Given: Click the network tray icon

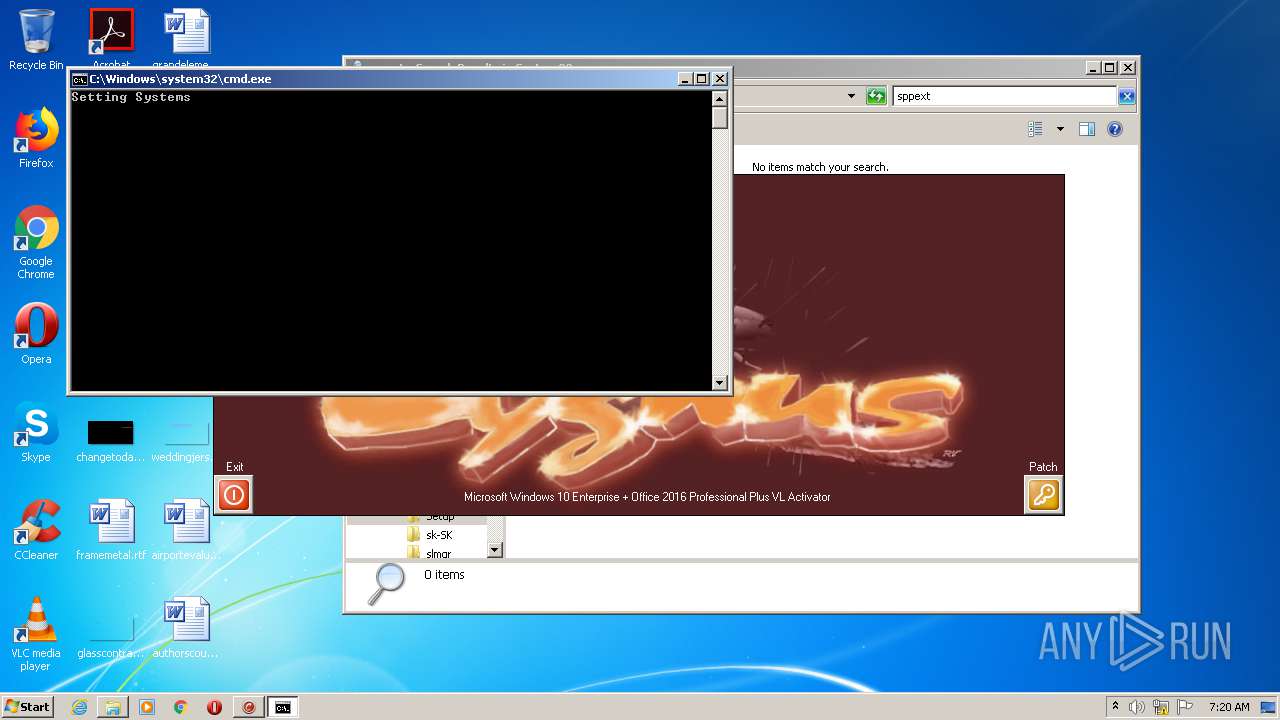Looking at the screenshot, I should [1161, 707].
